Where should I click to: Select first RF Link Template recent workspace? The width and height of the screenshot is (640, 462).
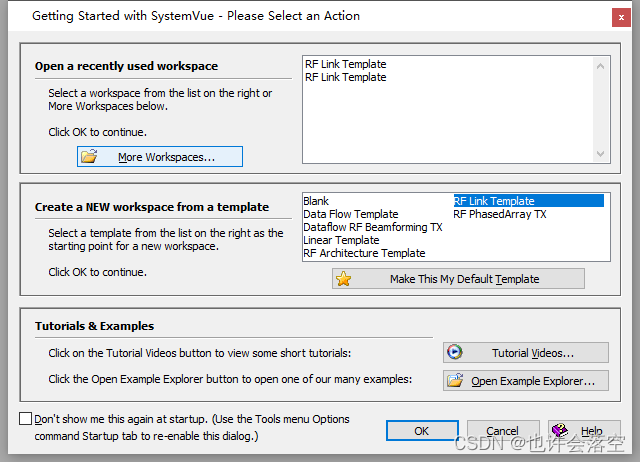coord(346,64)
